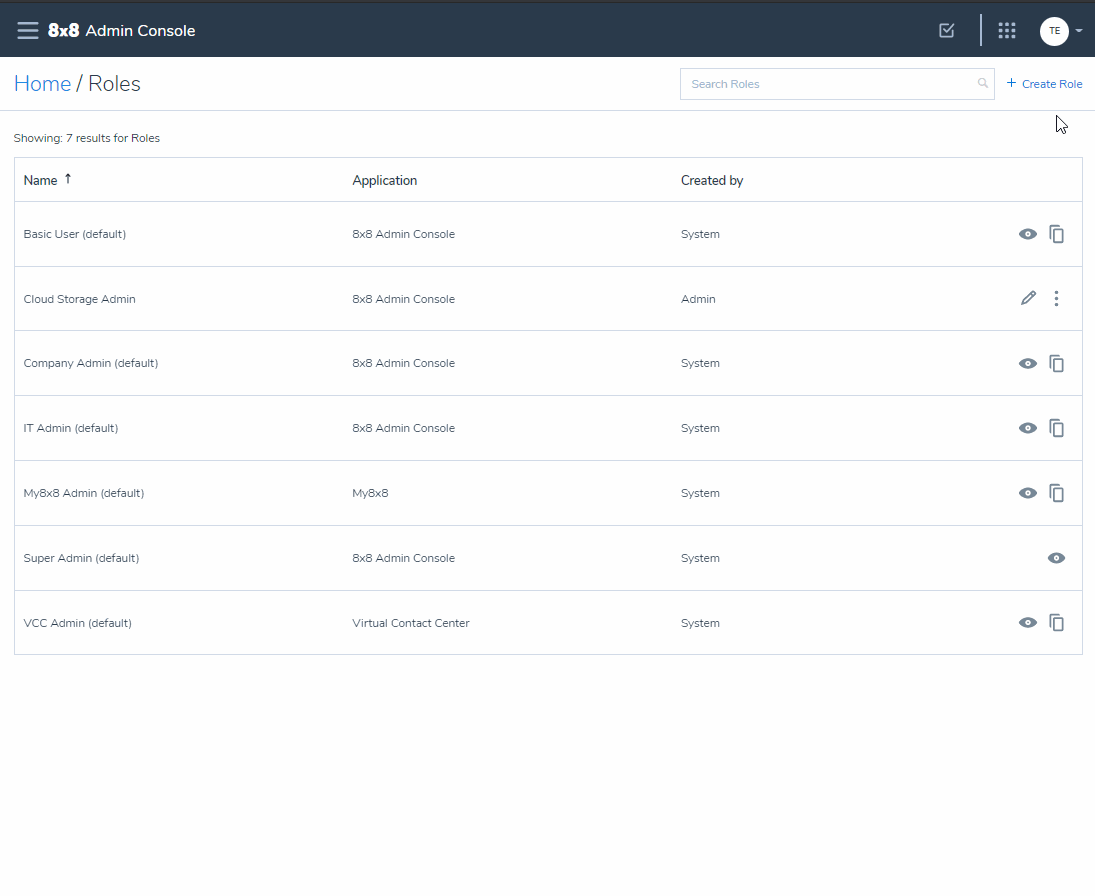Sort by Application column header
Screen dimensions: 1095x896
point(385,180)
